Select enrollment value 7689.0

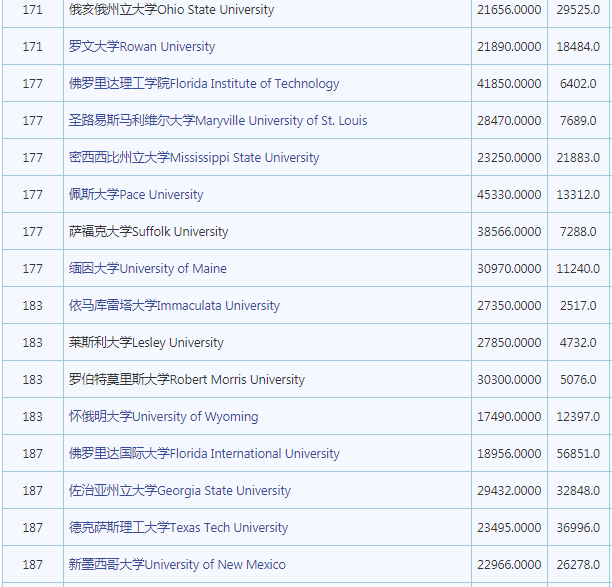(578, 121)
